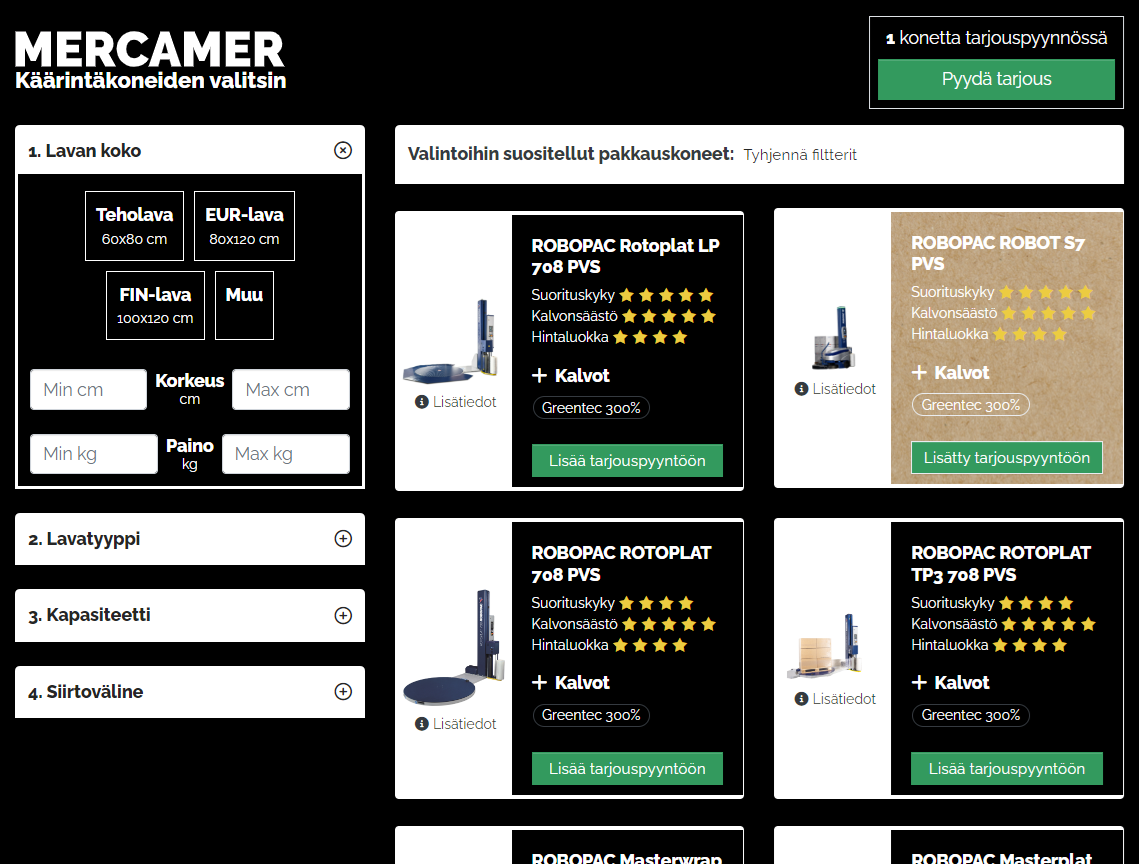Click ROBOPAC ROBOT S7 PVS title
1139x864 pixels.
998,253
